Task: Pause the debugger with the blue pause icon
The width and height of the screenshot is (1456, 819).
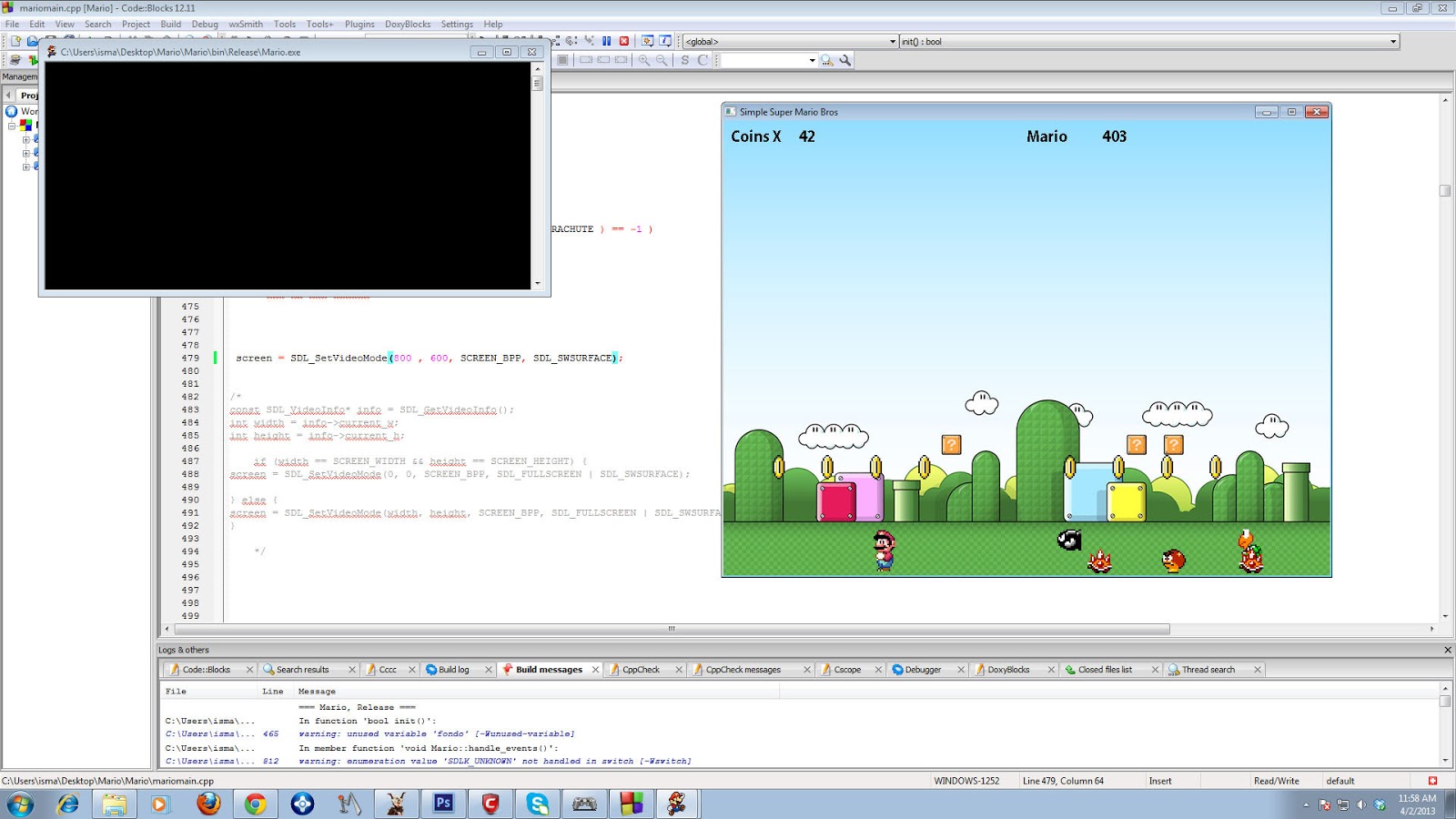Action: pyautogui.click(x=606, y=41)
